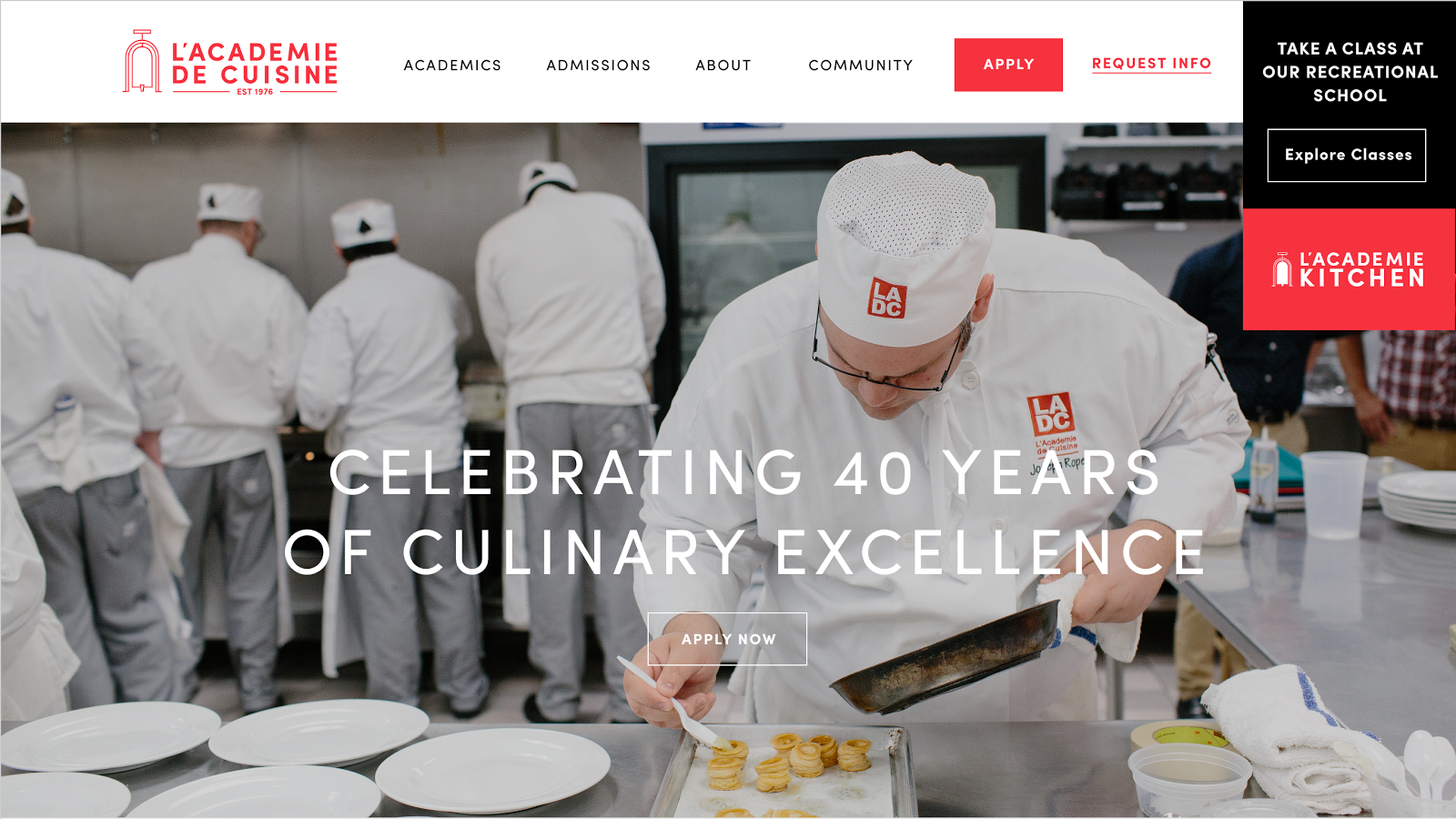This screenshot has width=1456, height=819.
Task: Click the arch icon in the Cuisine logo
Action: [142, 61]
